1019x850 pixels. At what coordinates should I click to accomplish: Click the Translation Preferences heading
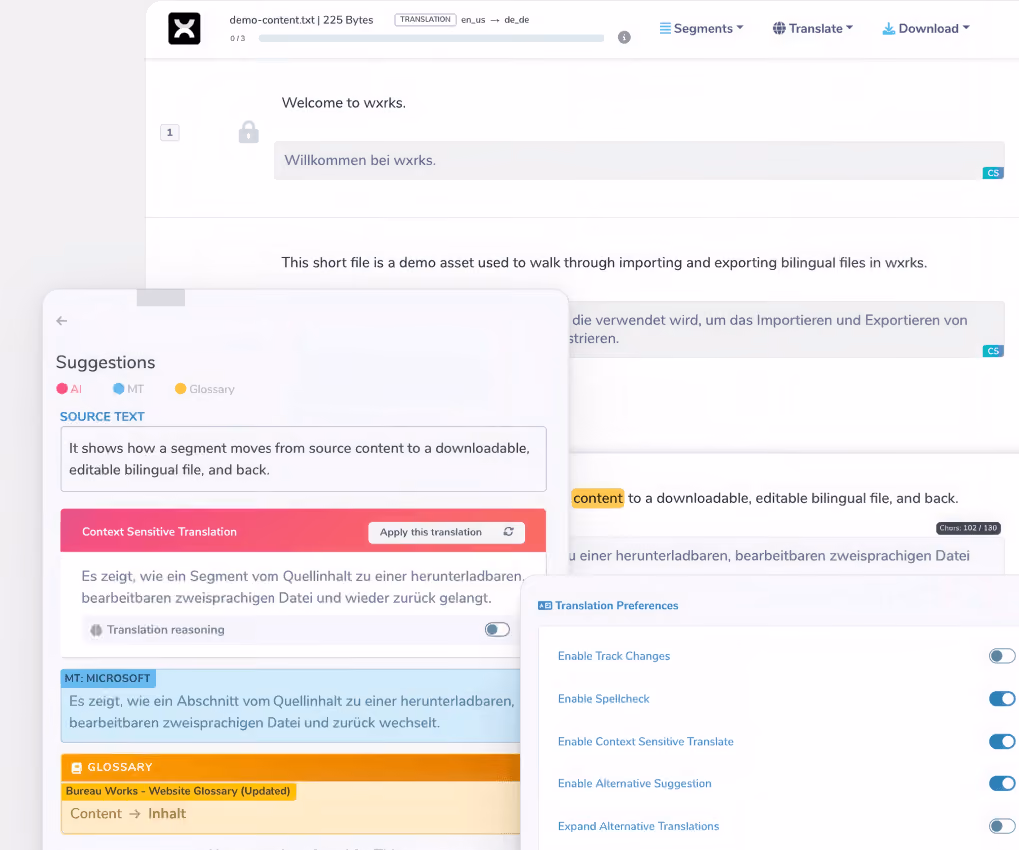tap(616, 606)
